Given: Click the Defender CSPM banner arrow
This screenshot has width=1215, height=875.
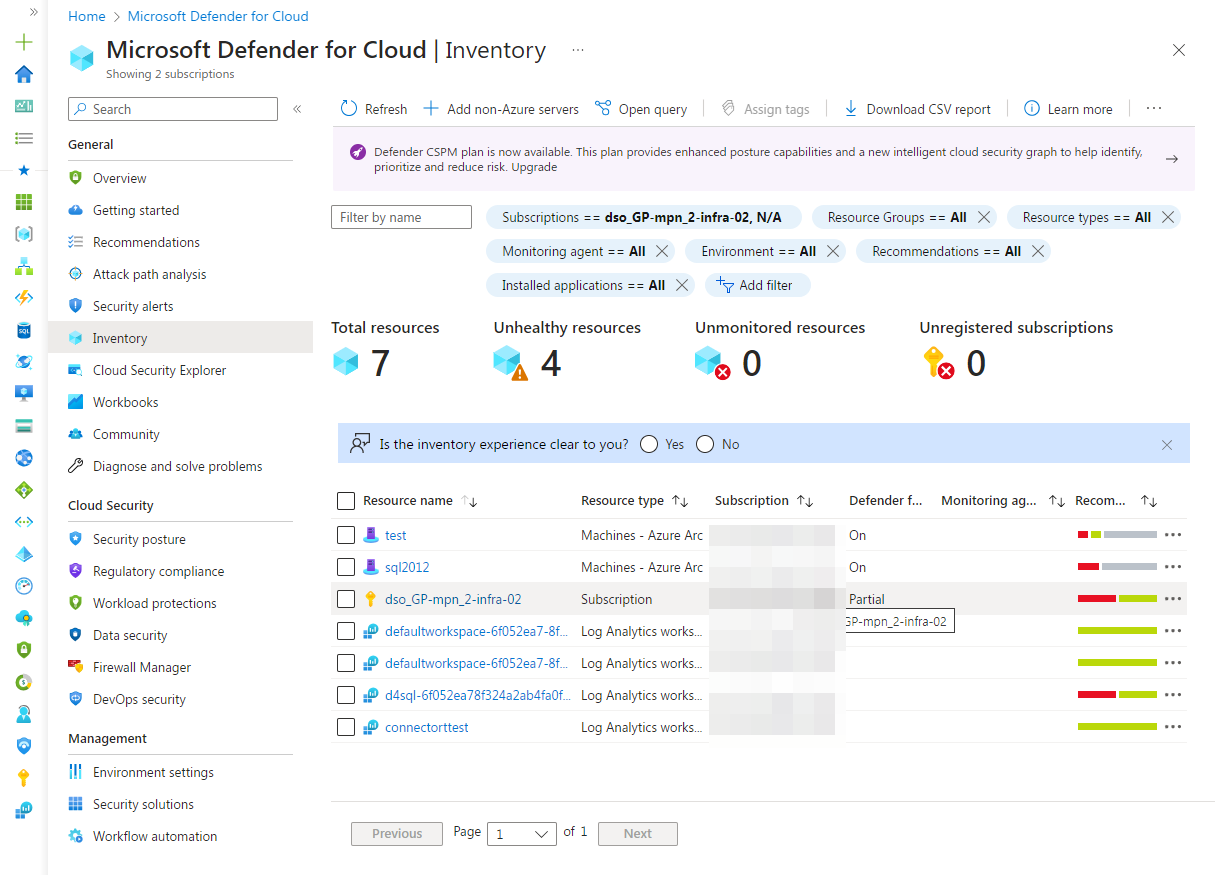Looking at the screenshot, I should point(1172,158).
